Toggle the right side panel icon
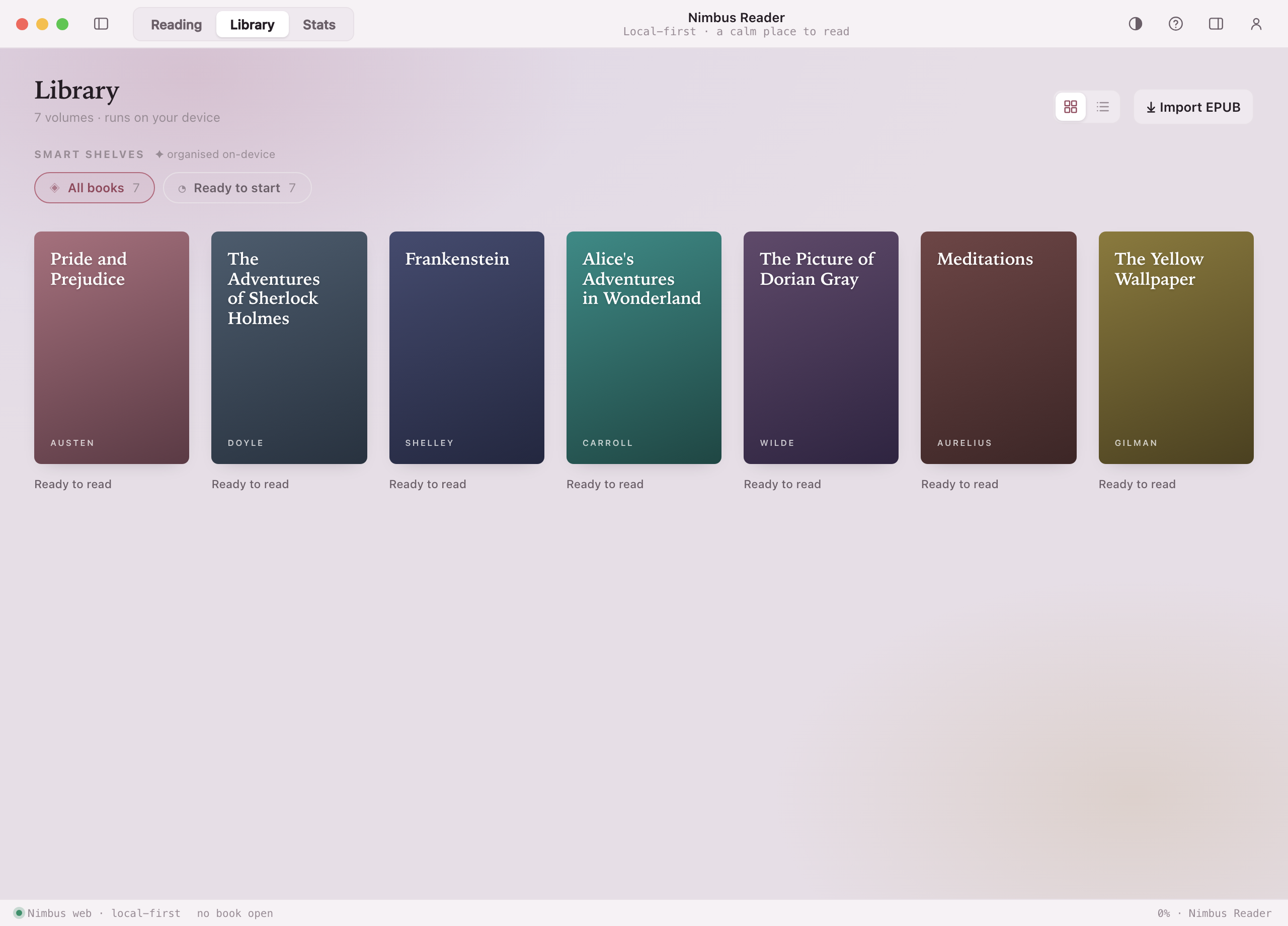Image resolution: width=1288 pixels, height=926 pixels. tap(1216, 24)
